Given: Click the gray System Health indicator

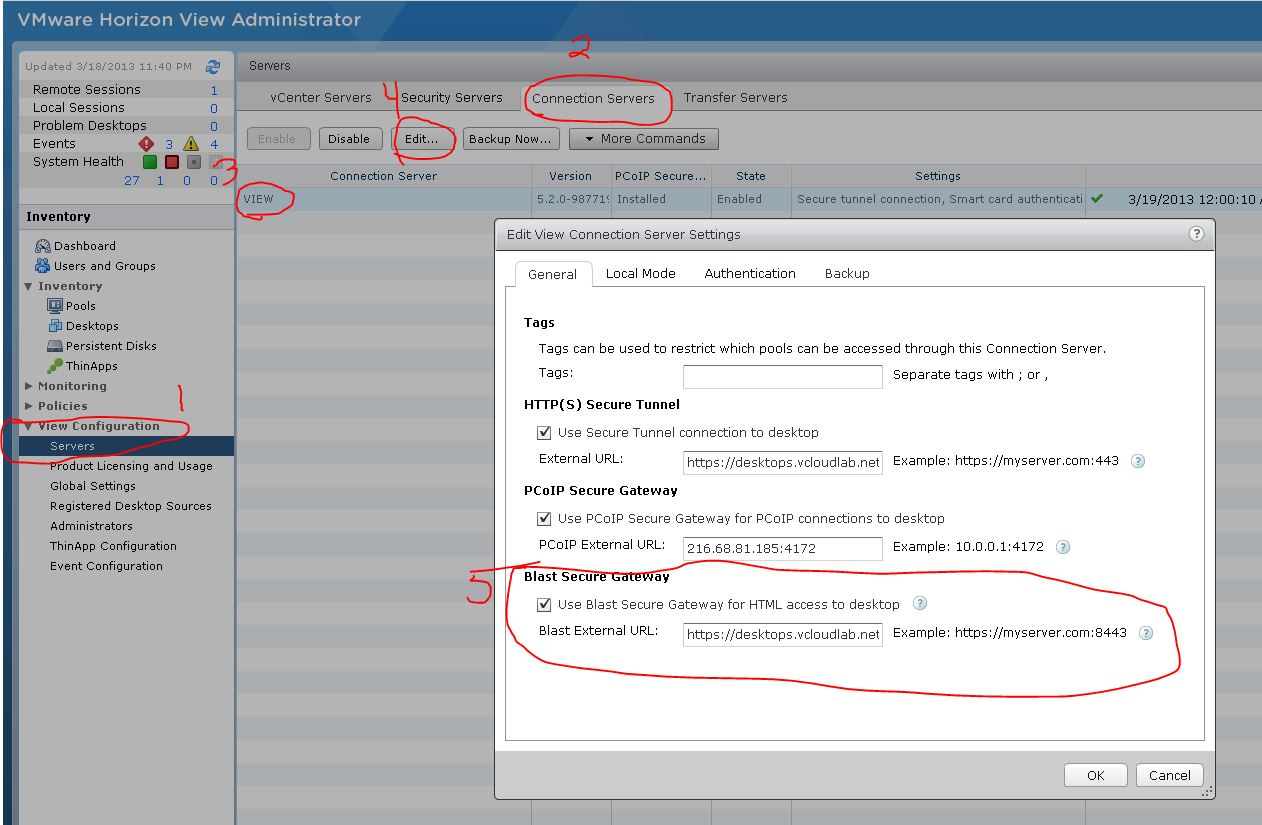Looking at the screenshot, I should 194,162.
